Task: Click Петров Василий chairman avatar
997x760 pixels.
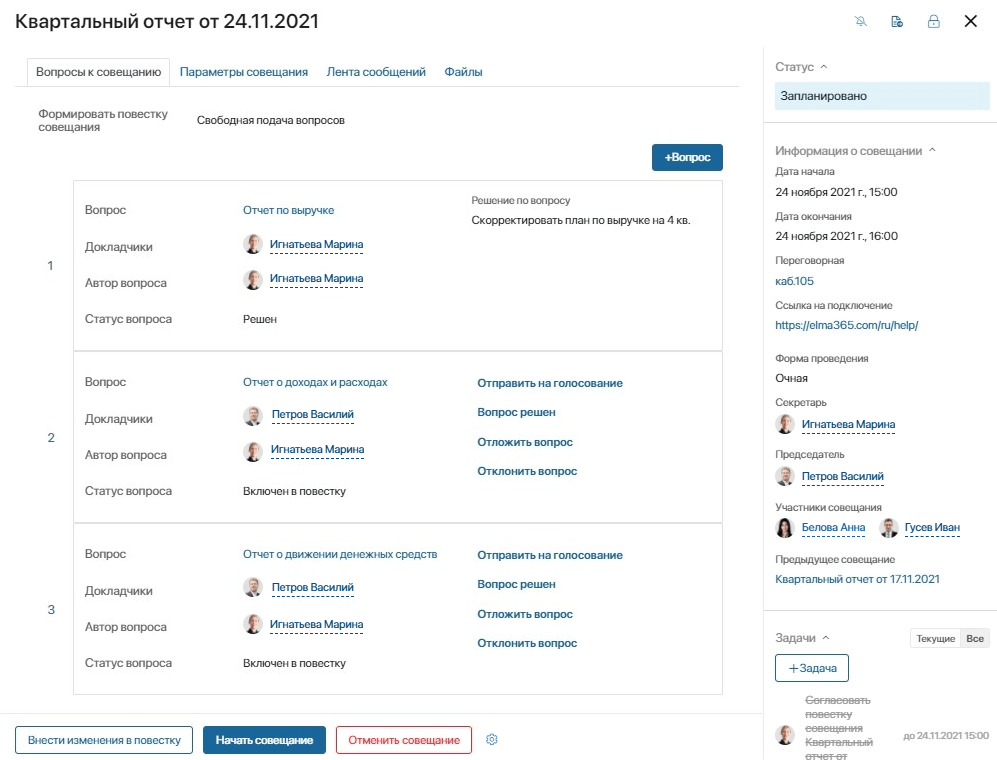Action: (x=785, y=476)
